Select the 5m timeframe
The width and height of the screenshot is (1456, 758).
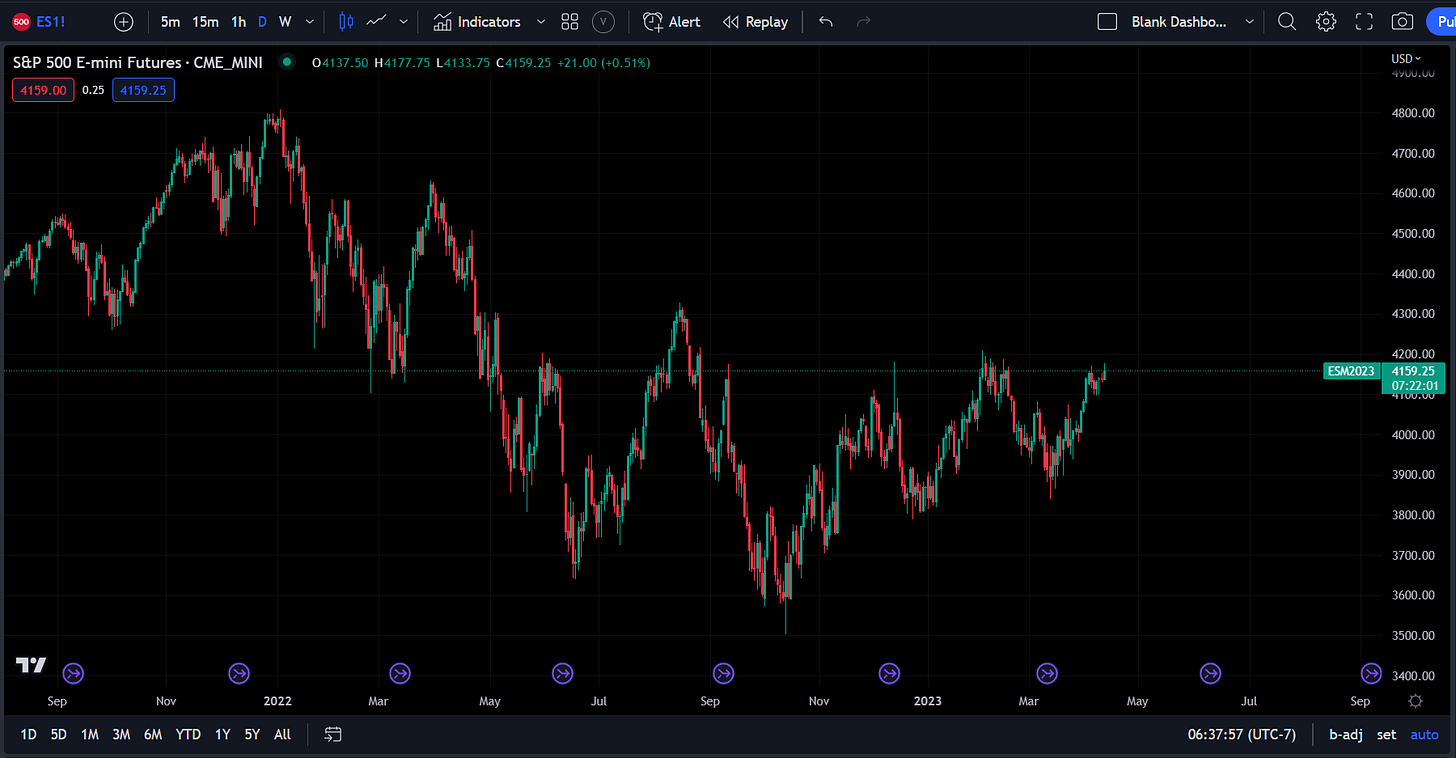pyautogui.click(x=170, y=21)
